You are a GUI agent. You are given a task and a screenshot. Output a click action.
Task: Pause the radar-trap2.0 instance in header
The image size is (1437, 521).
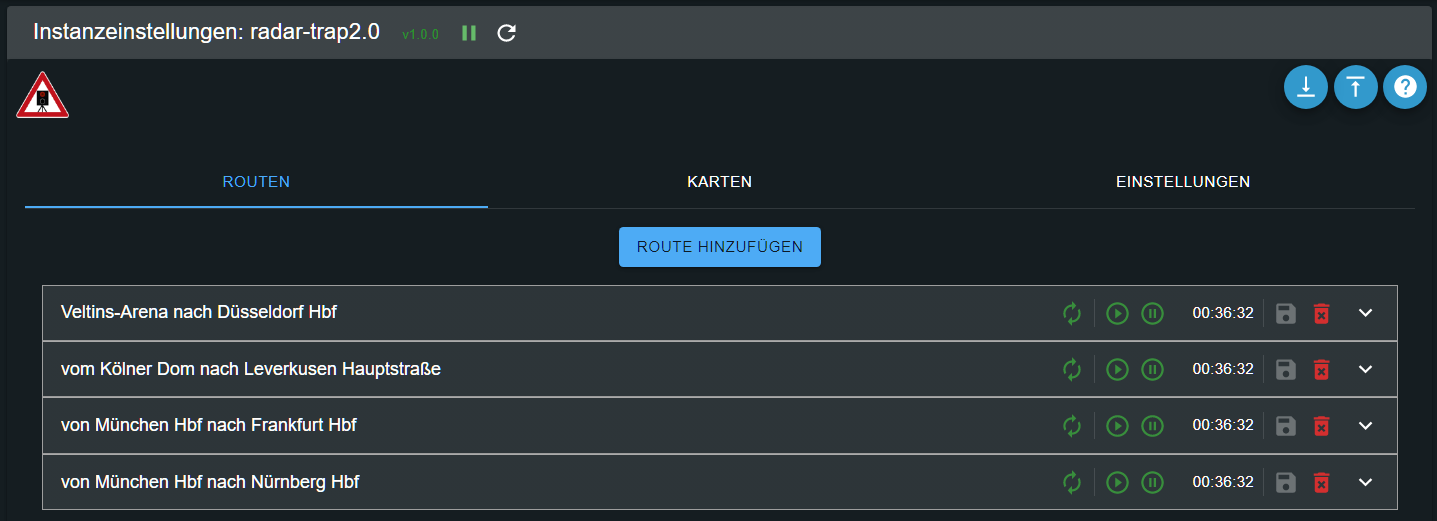click(x=468, y=33)
